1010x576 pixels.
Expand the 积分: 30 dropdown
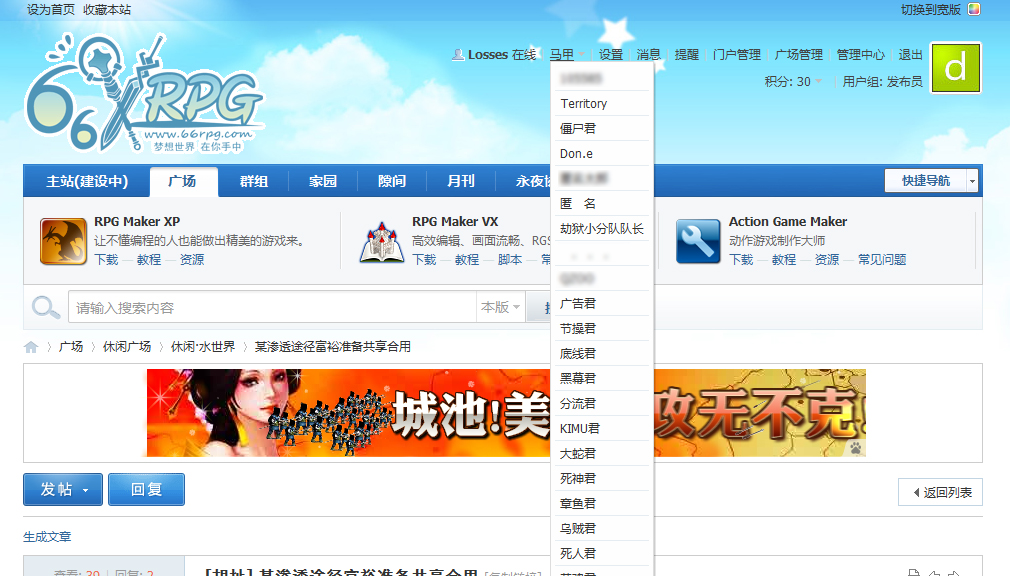(x=793, y=82)
